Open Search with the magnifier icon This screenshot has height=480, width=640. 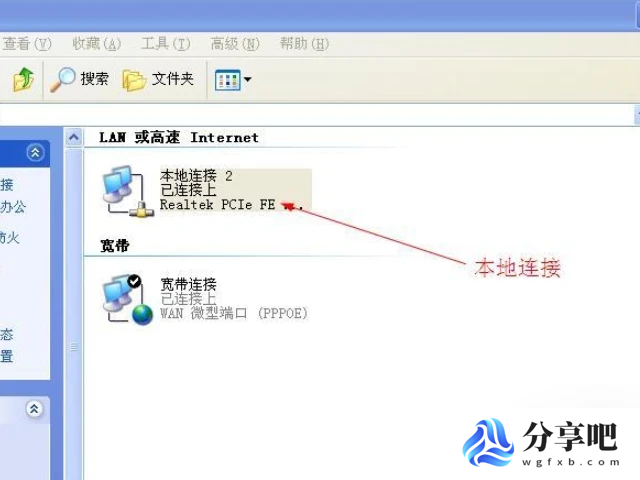[x=79, y=79]
